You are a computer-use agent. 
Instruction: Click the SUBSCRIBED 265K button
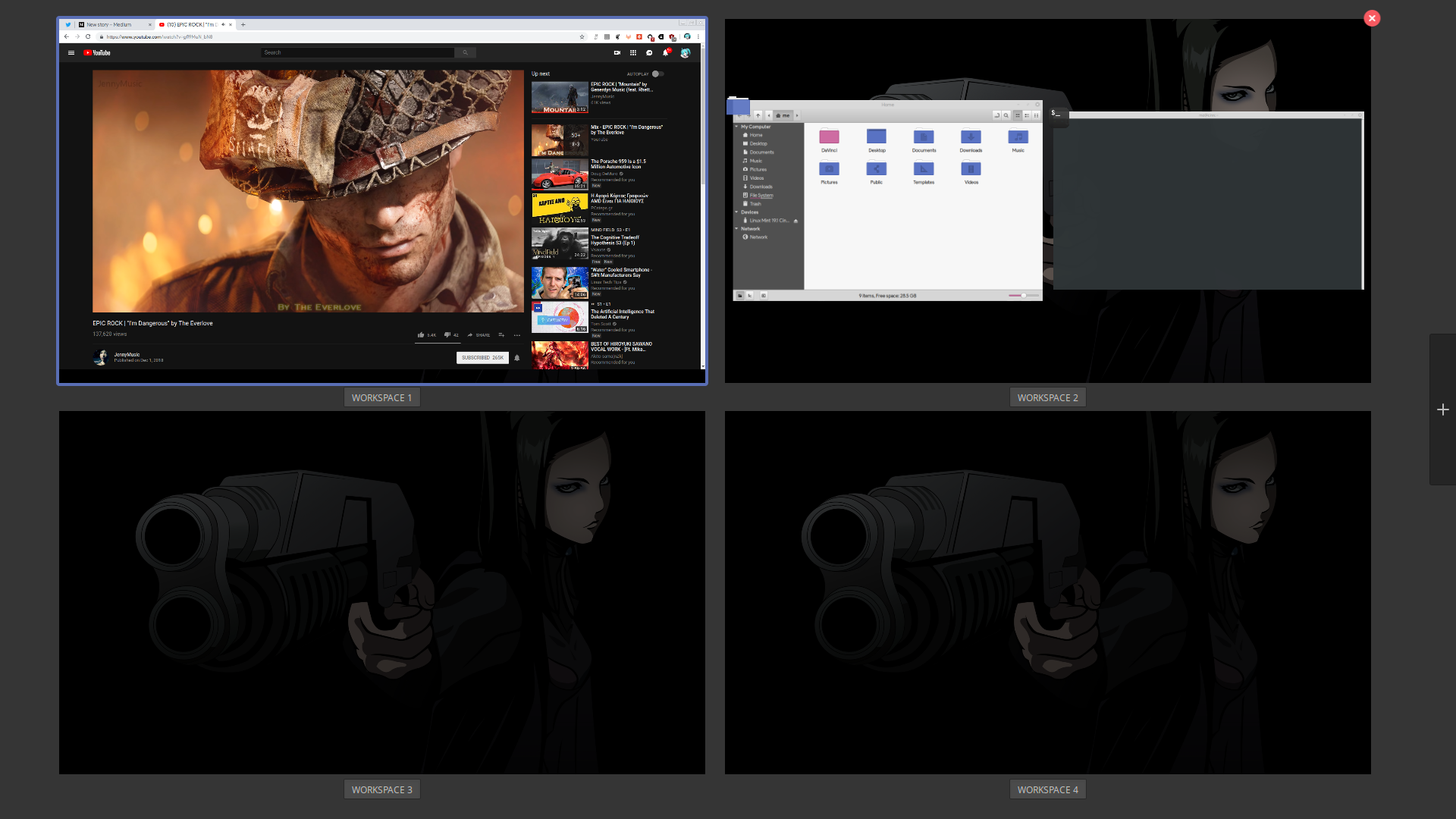(x=482, y=358)
